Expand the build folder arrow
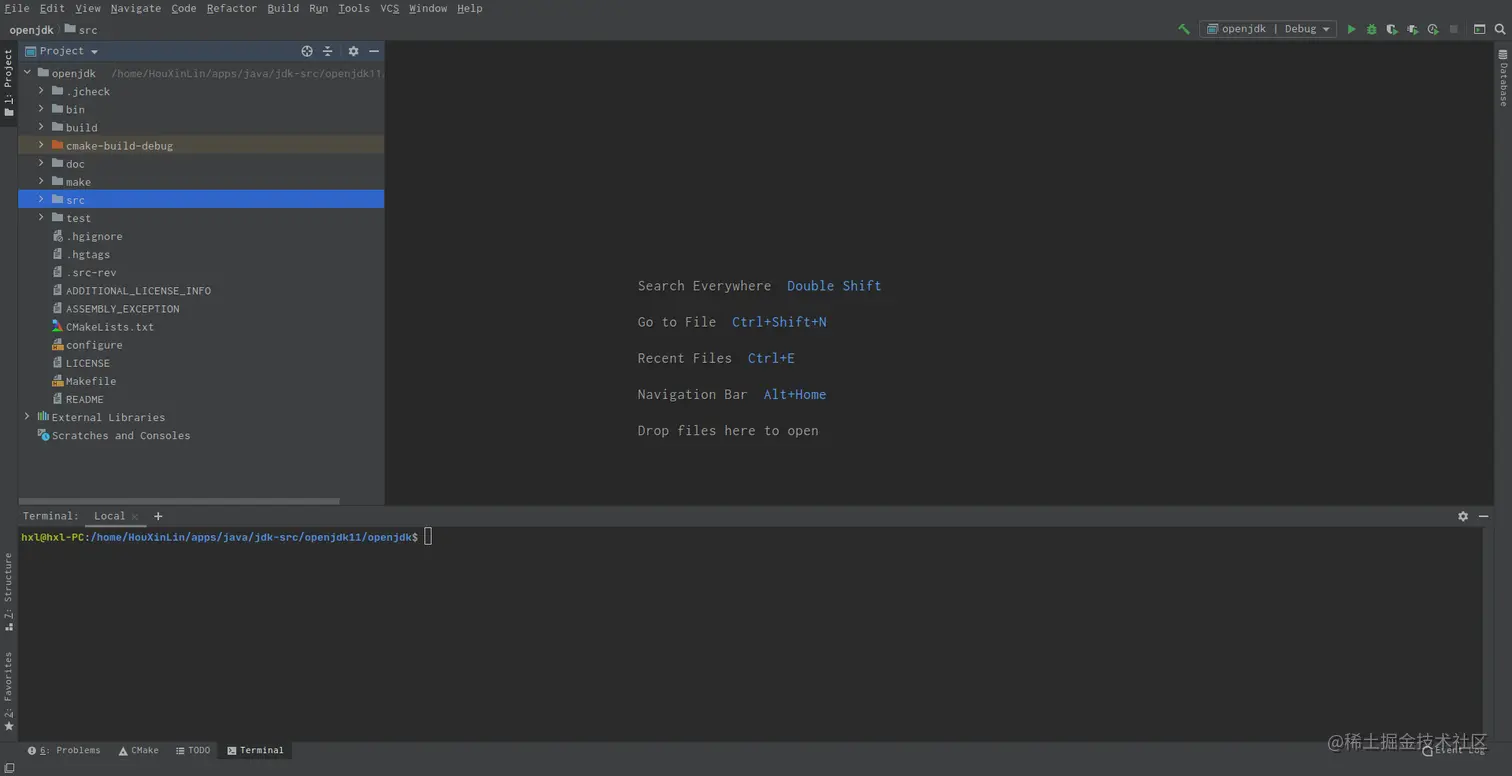The width and height of the screenshot is (1512, 776). pos(41,127)
